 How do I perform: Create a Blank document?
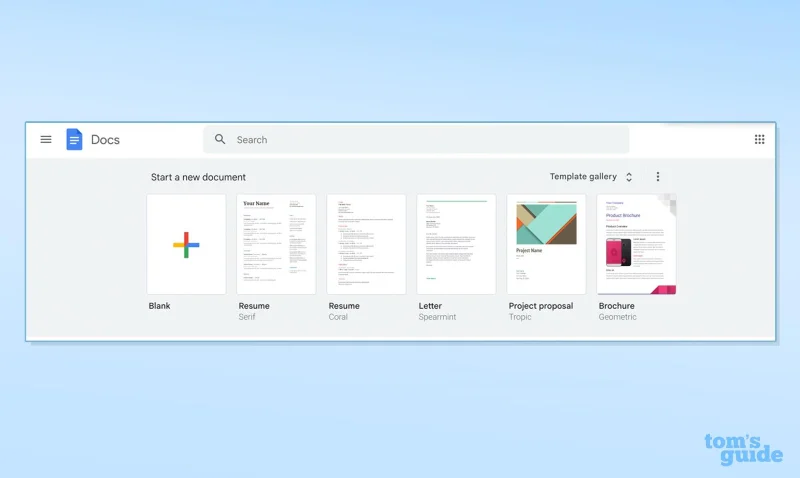pyautogui.click(x=186, y=244)
